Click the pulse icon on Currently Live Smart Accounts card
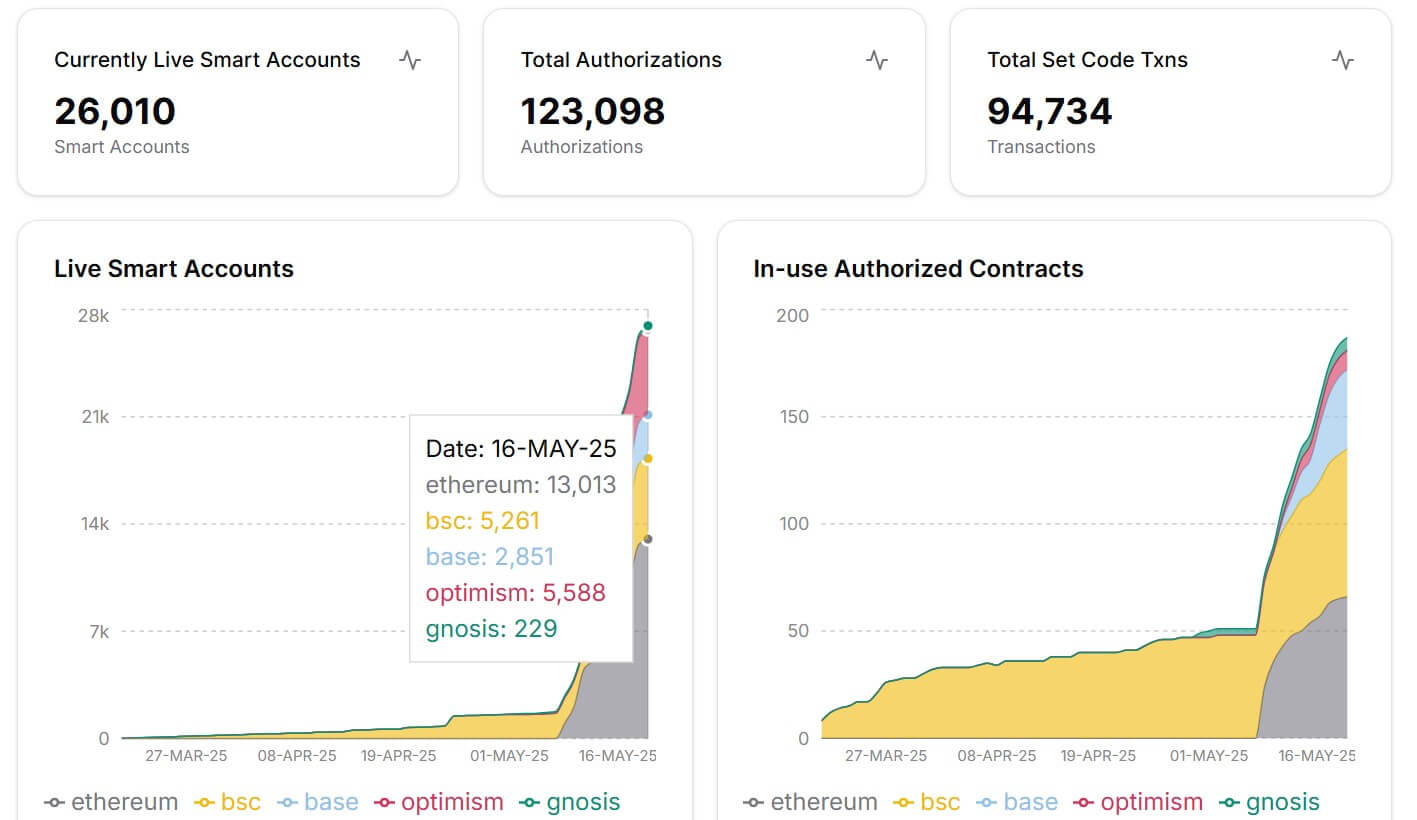This screenshot has height=820, width=1417. 410,60
